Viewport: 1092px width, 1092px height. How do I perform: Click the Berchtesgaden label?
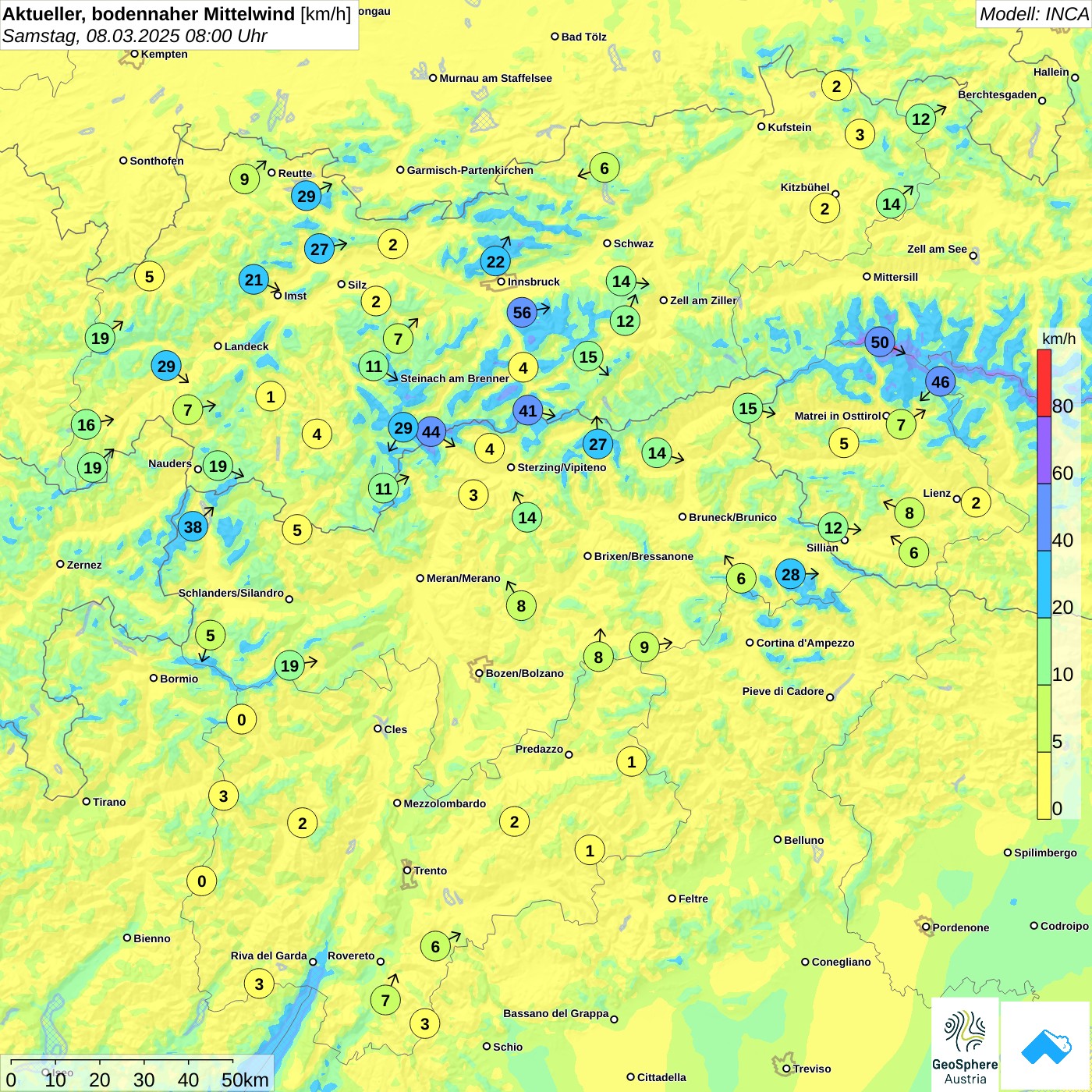coord(997,94)
